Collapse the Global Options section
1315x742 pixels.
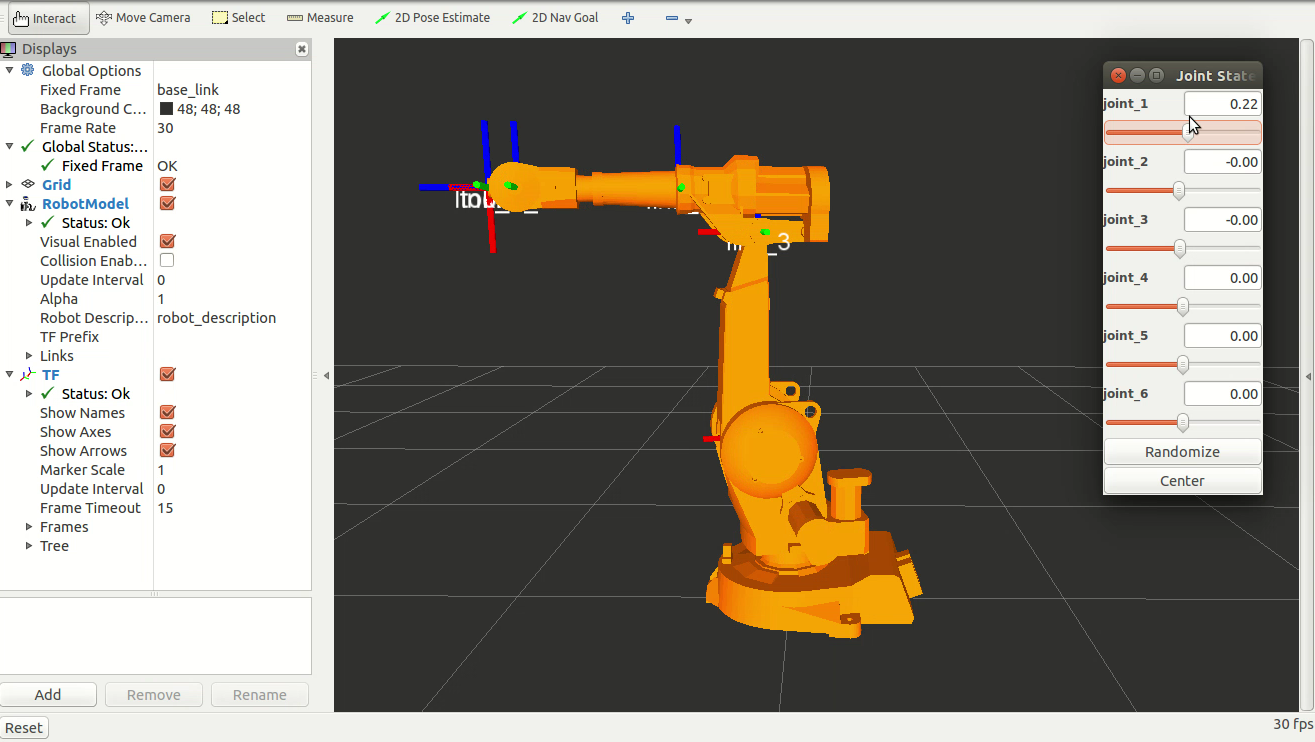click(x=10, y=71)
